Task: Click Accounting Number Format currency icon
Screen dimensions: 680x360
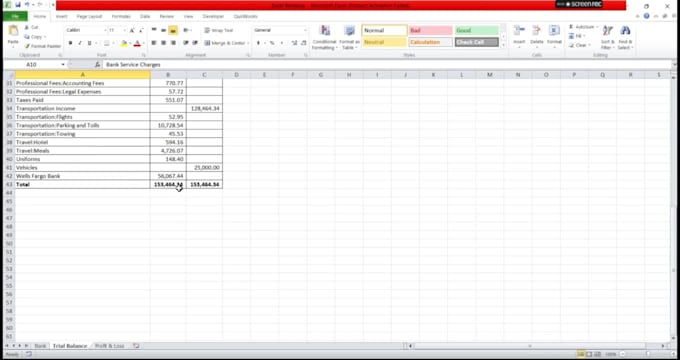Action: pos(258,43)
